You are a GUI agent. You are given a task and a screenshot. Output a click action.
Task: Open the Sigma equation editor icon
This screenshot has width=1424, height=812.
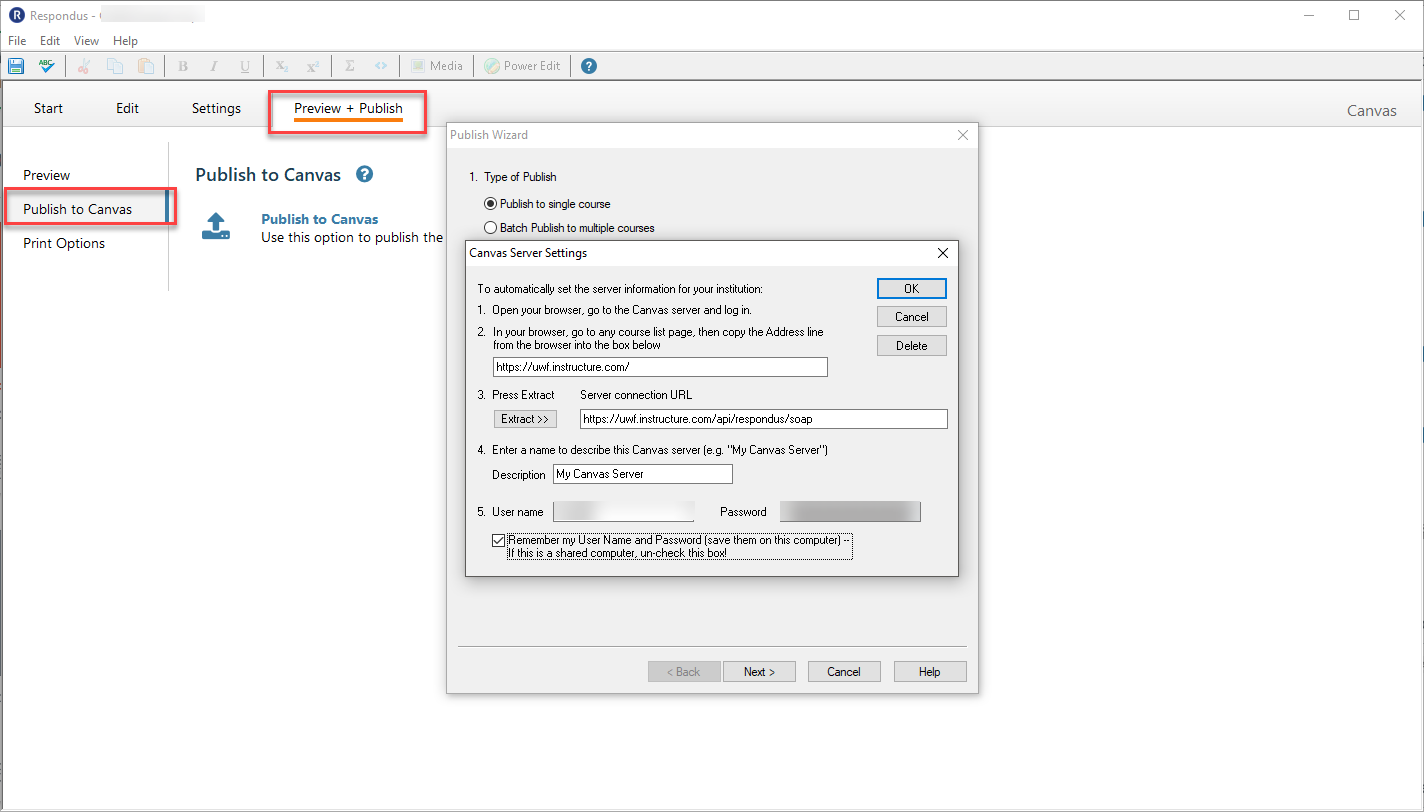[350, 66]
